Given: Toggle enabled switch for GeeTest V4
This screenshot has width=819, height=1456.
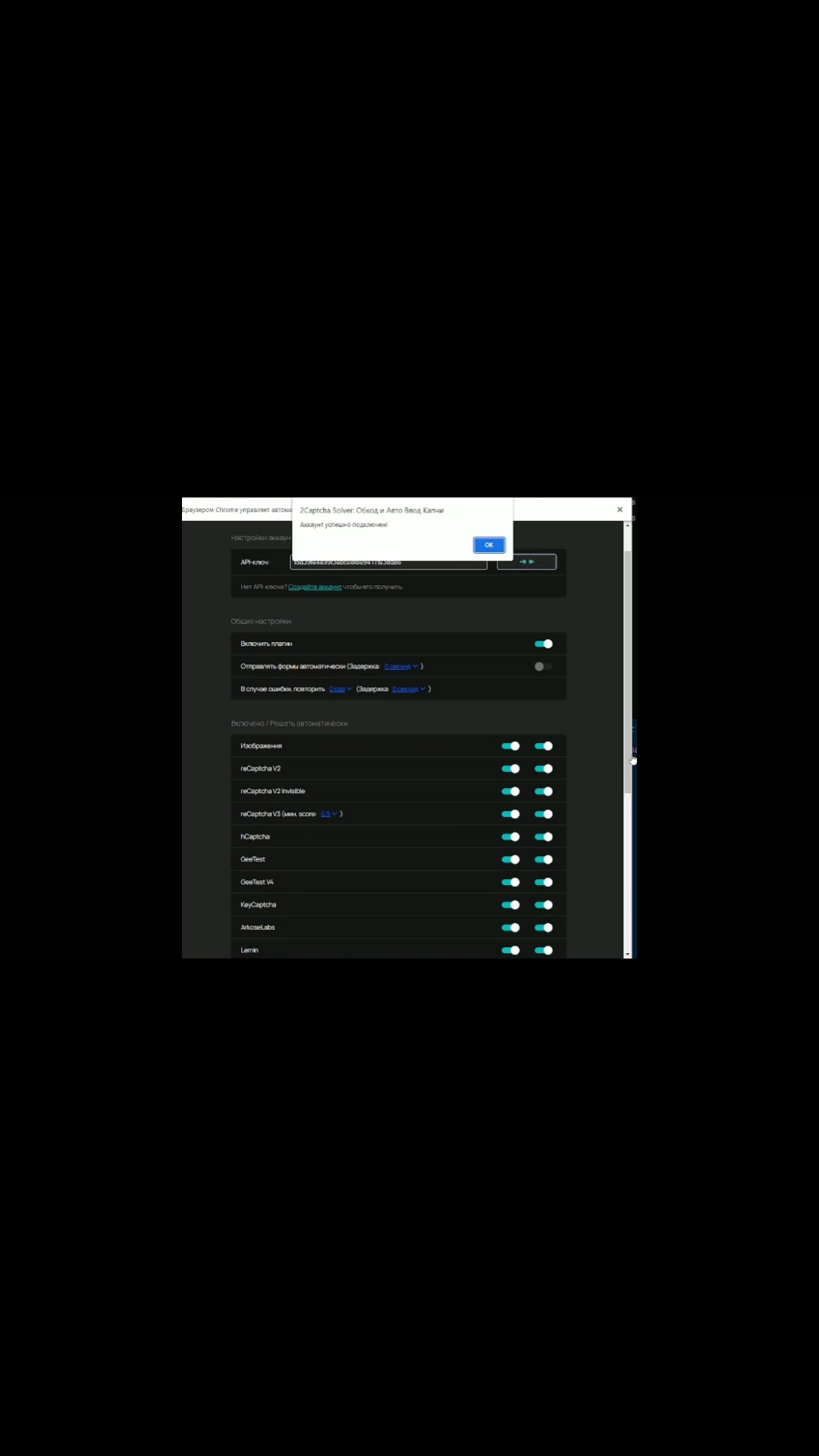Looking at the screenshot, I should tap(511, 883).
